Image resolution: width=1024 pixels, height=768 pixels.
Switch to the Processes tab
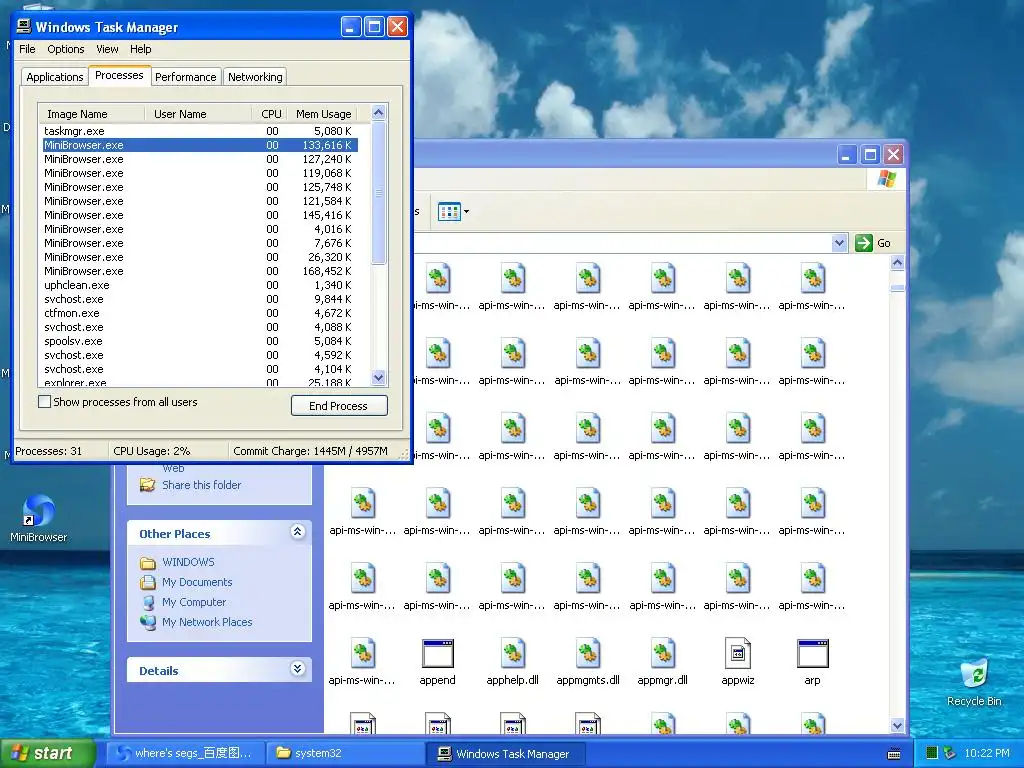click(x=119, y=75)
